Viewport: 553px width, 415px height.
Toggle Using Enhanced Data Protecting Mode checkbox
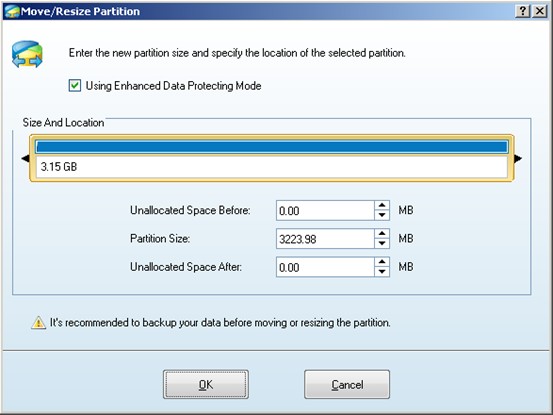coord(74,86)
